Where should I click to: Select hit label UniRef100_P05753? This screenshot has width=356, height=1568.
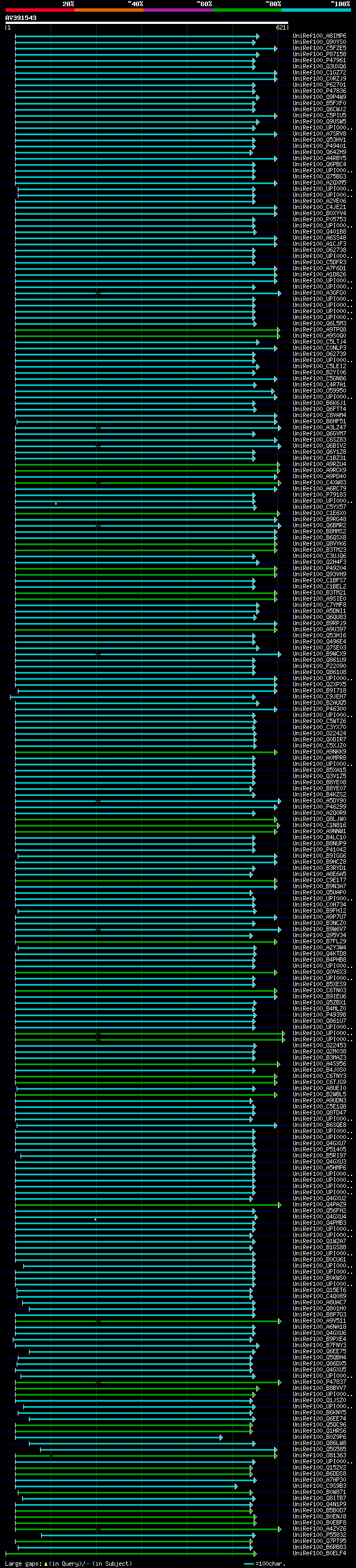point(319,220)
